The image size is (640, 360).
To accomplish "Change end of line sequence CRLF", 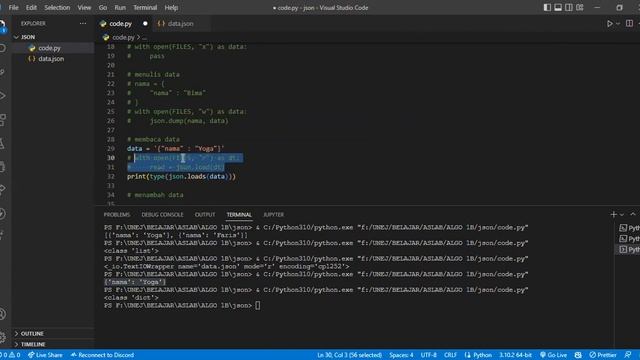I will (x=450, y=355).
